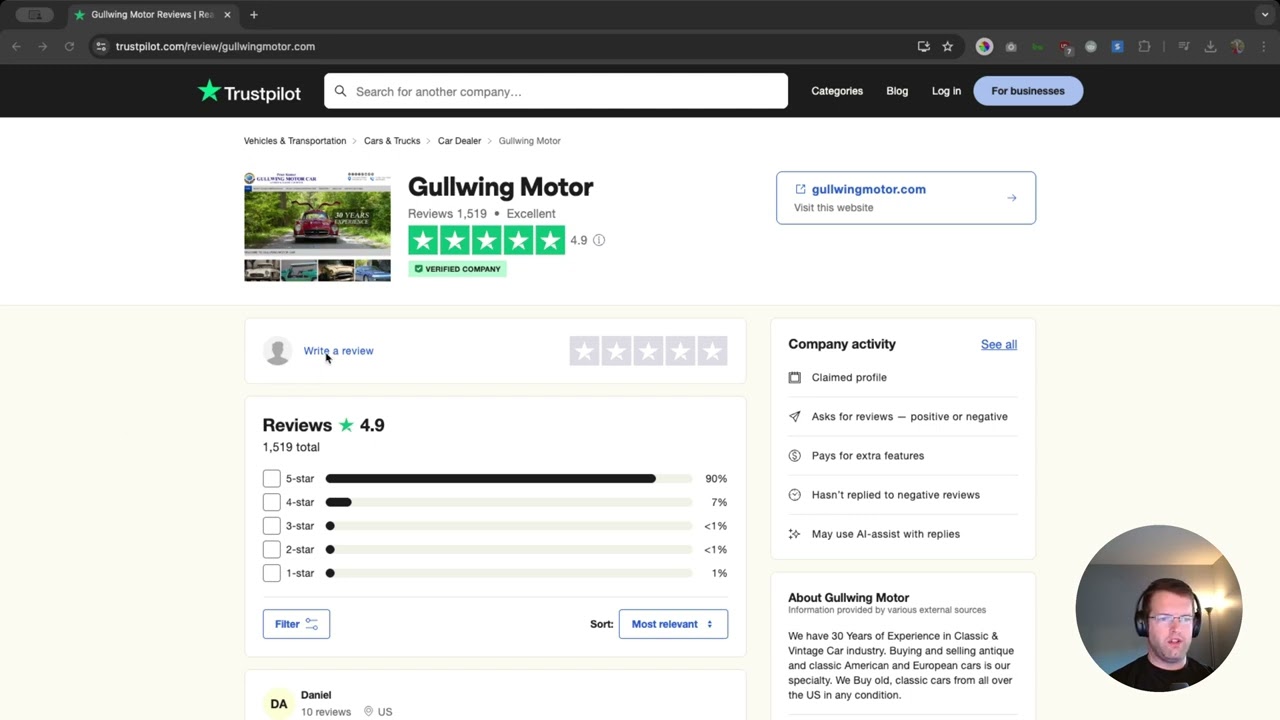This screenshot has width=1280, height=720.
Task: Click the colorful wheel extension icon
Action: click(984, 46)
